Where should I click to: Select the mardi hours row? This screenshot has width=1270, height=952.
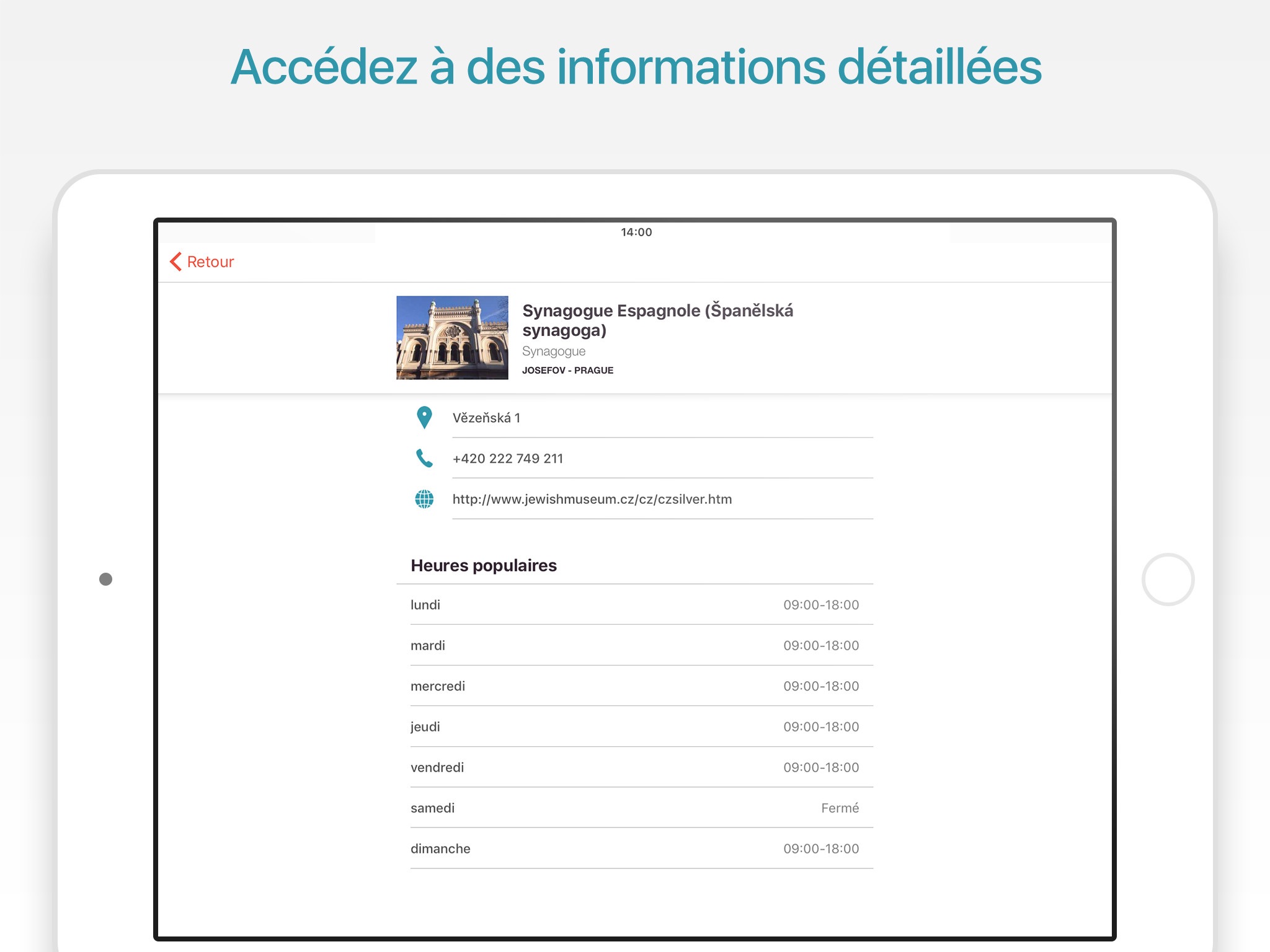(x=634, y=646)
